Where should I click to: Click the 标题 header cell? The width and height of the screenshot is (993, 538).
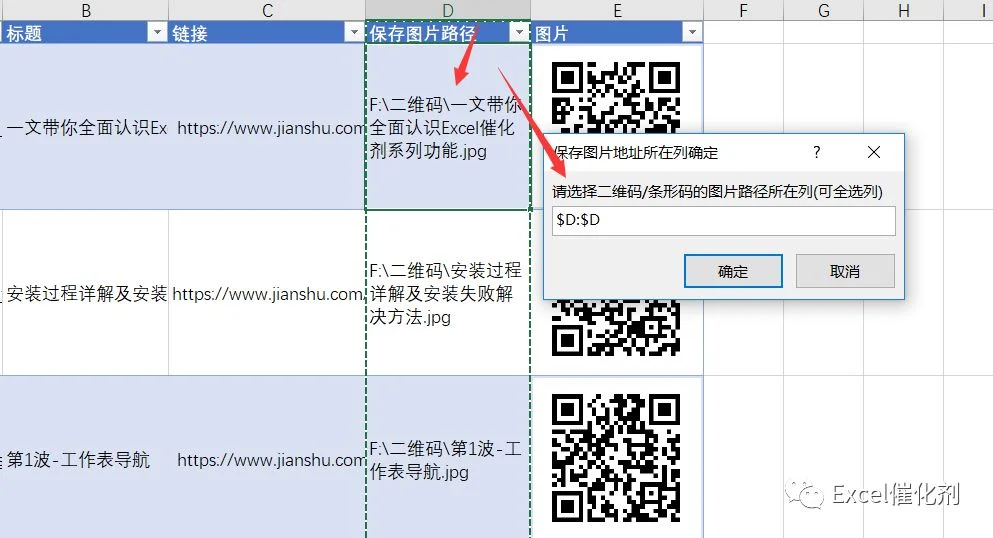[x=85, y=32]
